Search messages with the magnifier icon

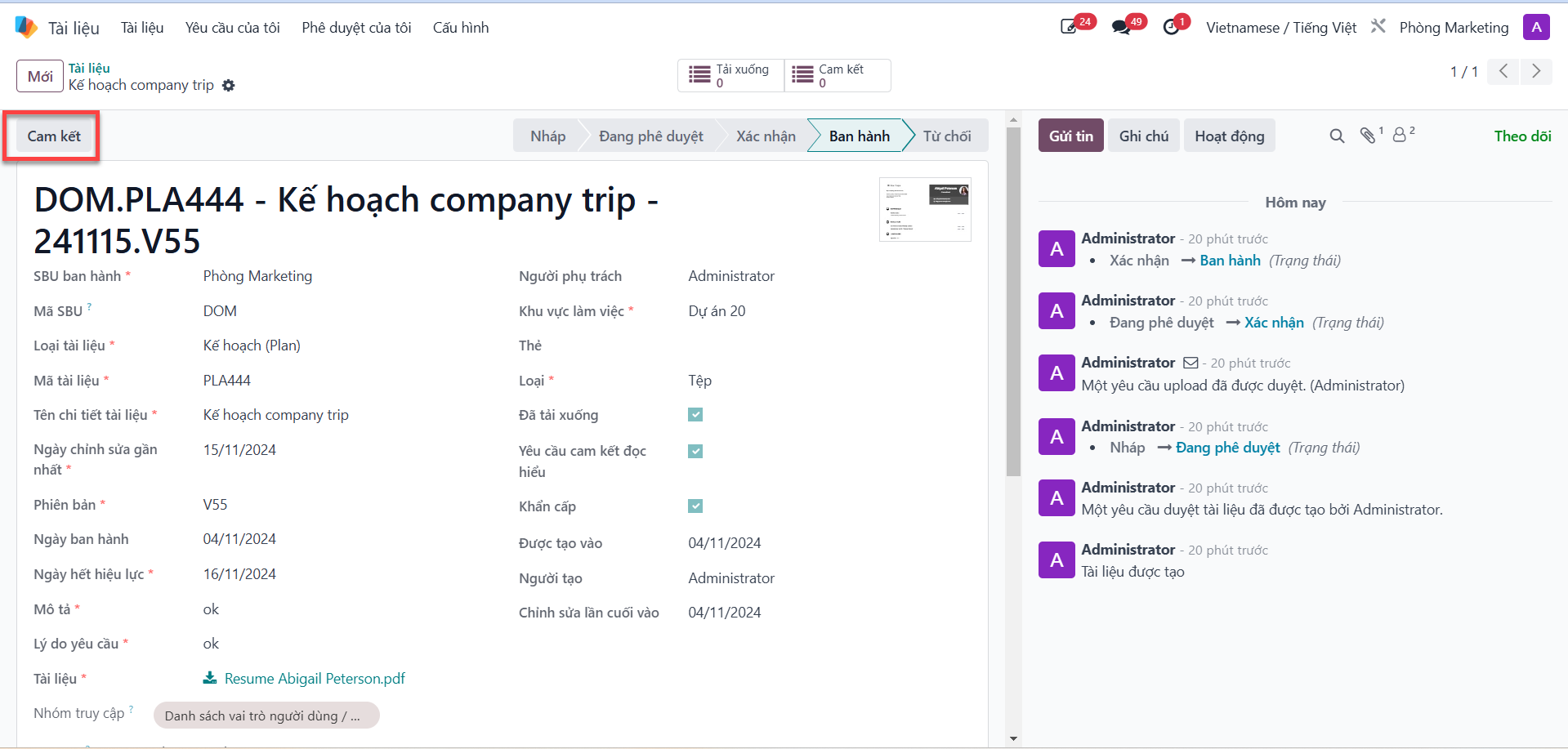[1337, 136]
